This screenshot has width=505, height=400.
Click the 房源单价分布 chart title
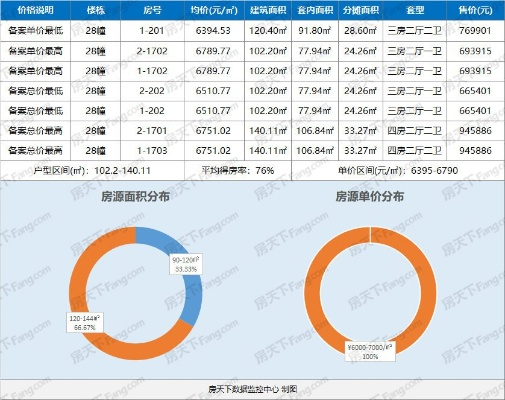pyautogui.click(x=369, y=197)
